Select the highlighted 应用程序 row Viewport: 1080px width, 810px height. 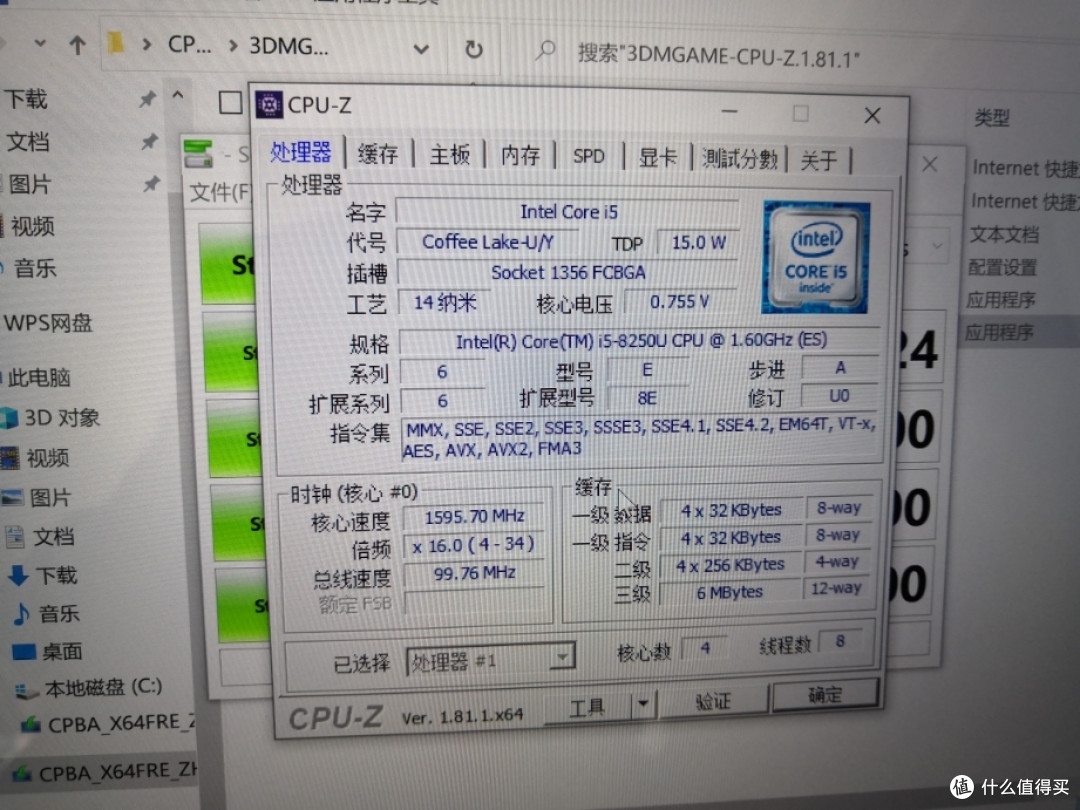point(999,333)
